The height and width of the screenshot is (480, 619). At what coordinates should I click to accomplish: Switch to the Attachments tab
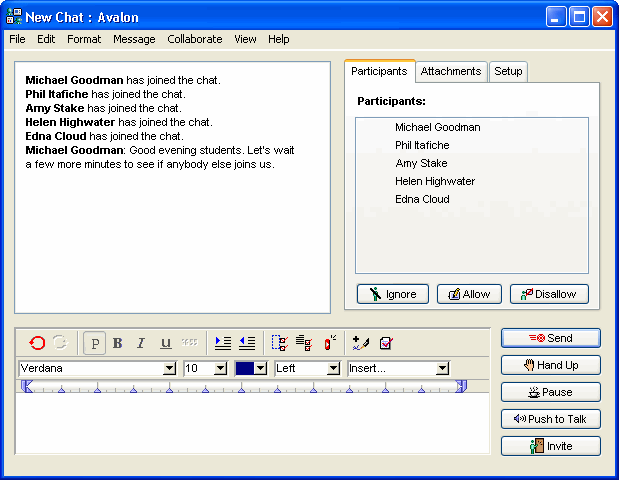[452, 71]
